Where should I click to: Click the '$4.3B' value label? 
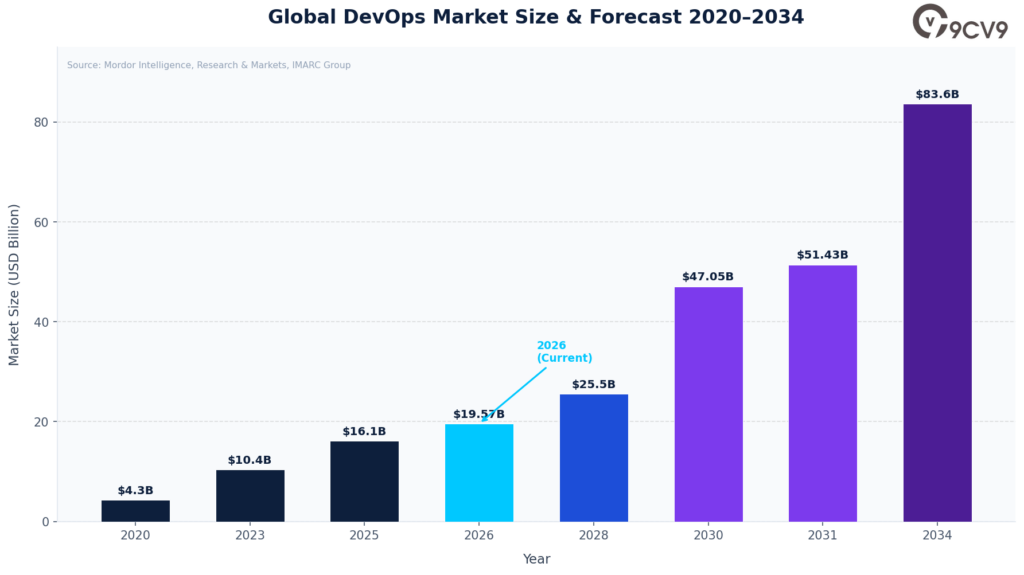[x=135, y=490]
